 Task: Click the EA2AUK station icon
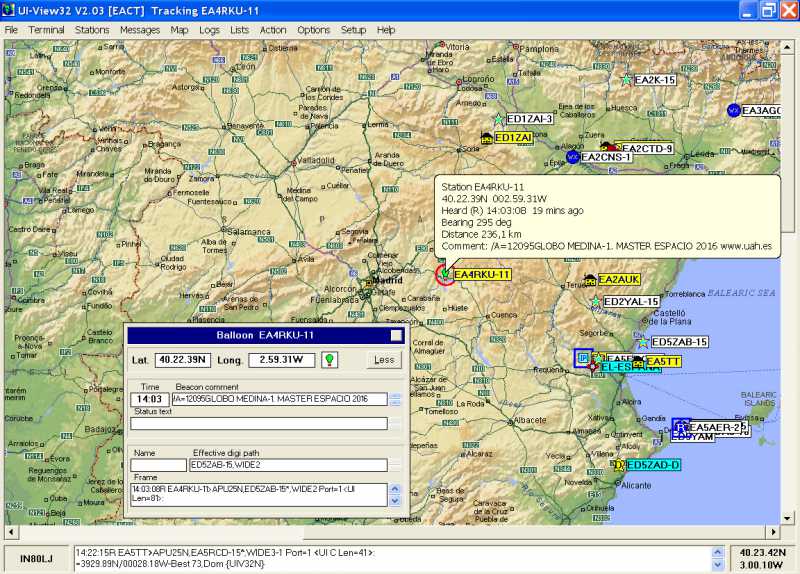coord(590,280)
